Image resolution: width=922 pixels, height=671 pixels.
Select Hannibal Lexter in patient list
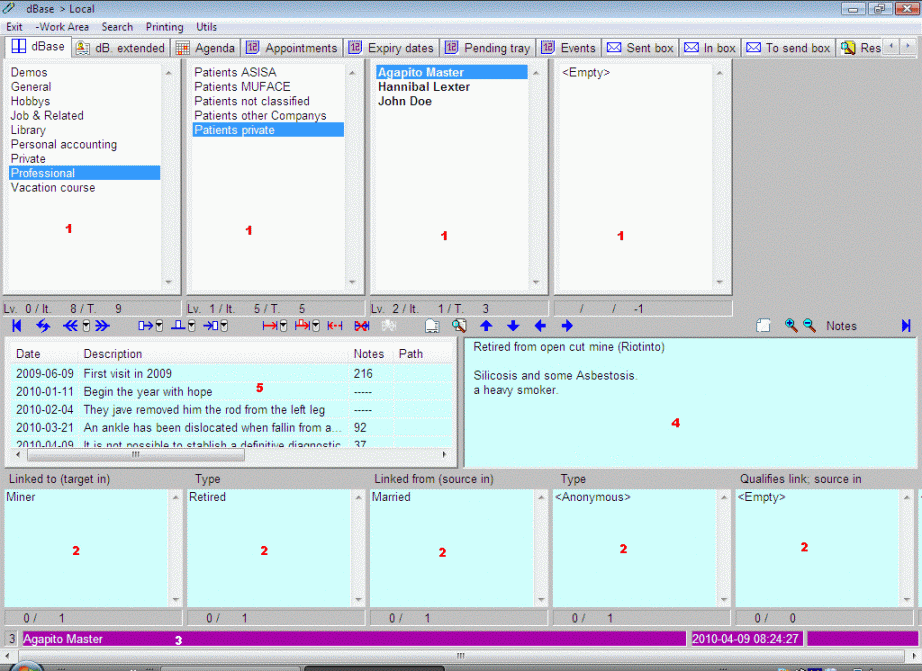pos(423,87)
